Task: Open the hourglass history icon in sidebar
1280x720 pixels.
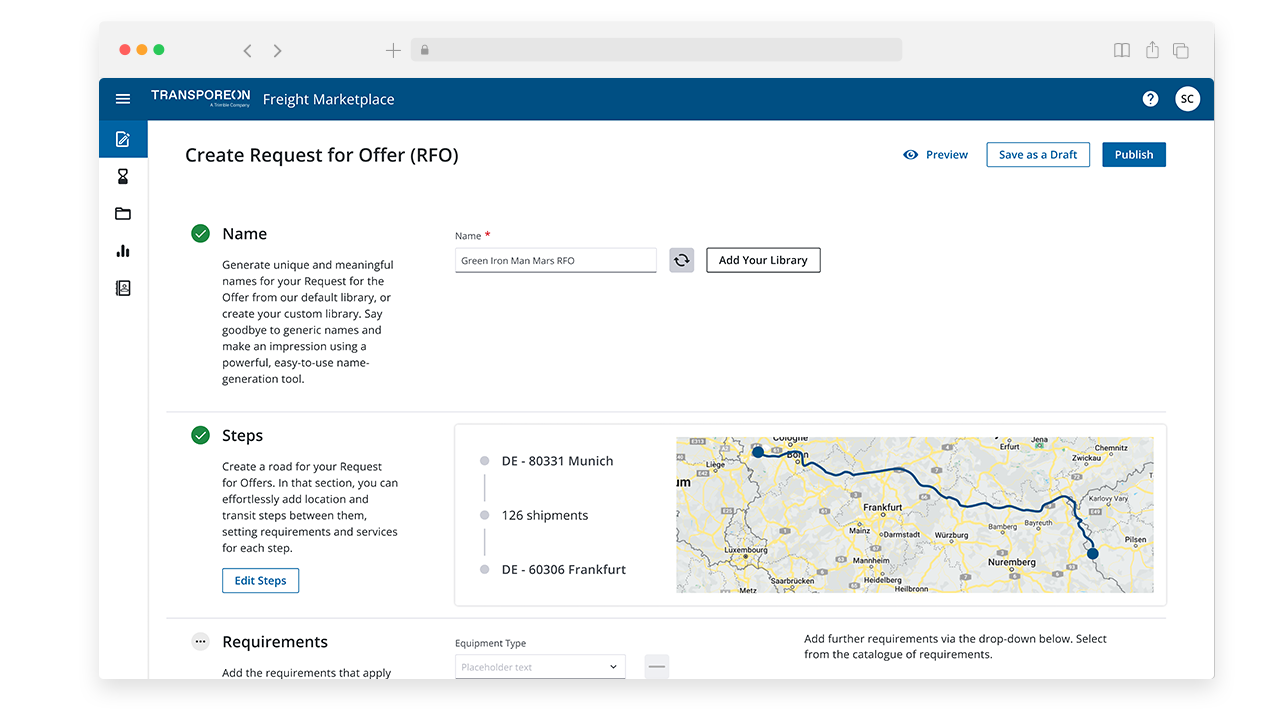Action: (122, 176)
